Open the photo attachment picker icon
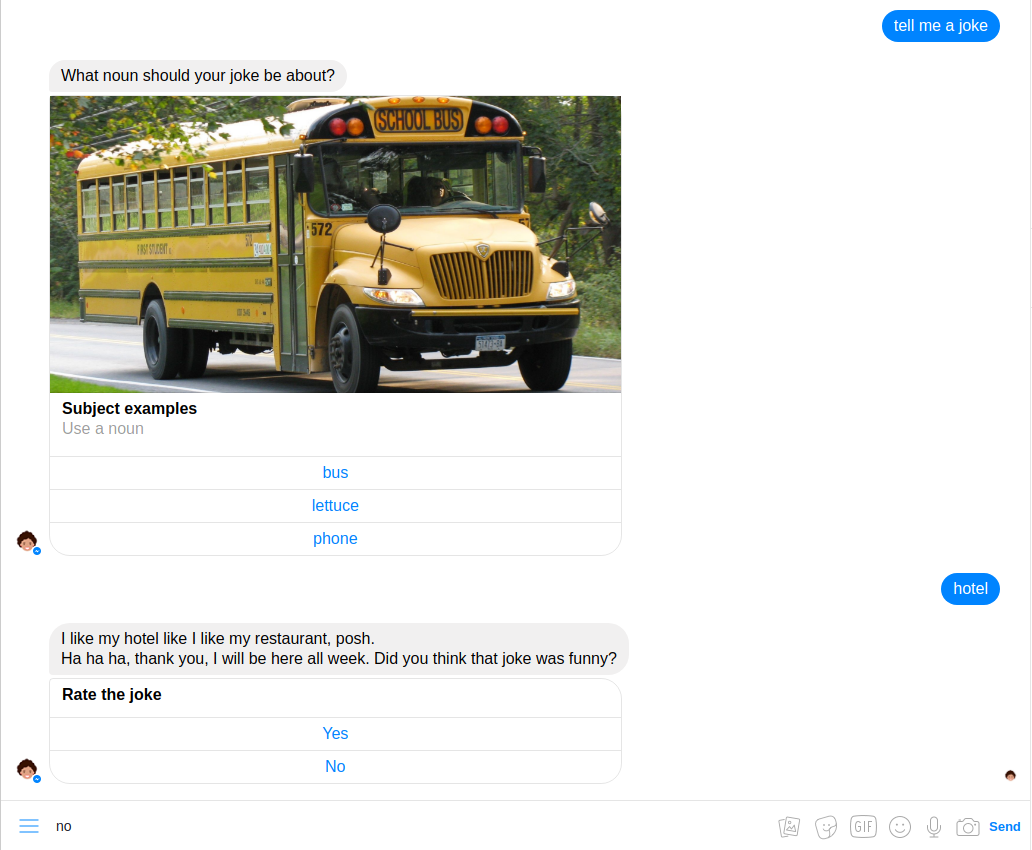 (x=789, y=826)
